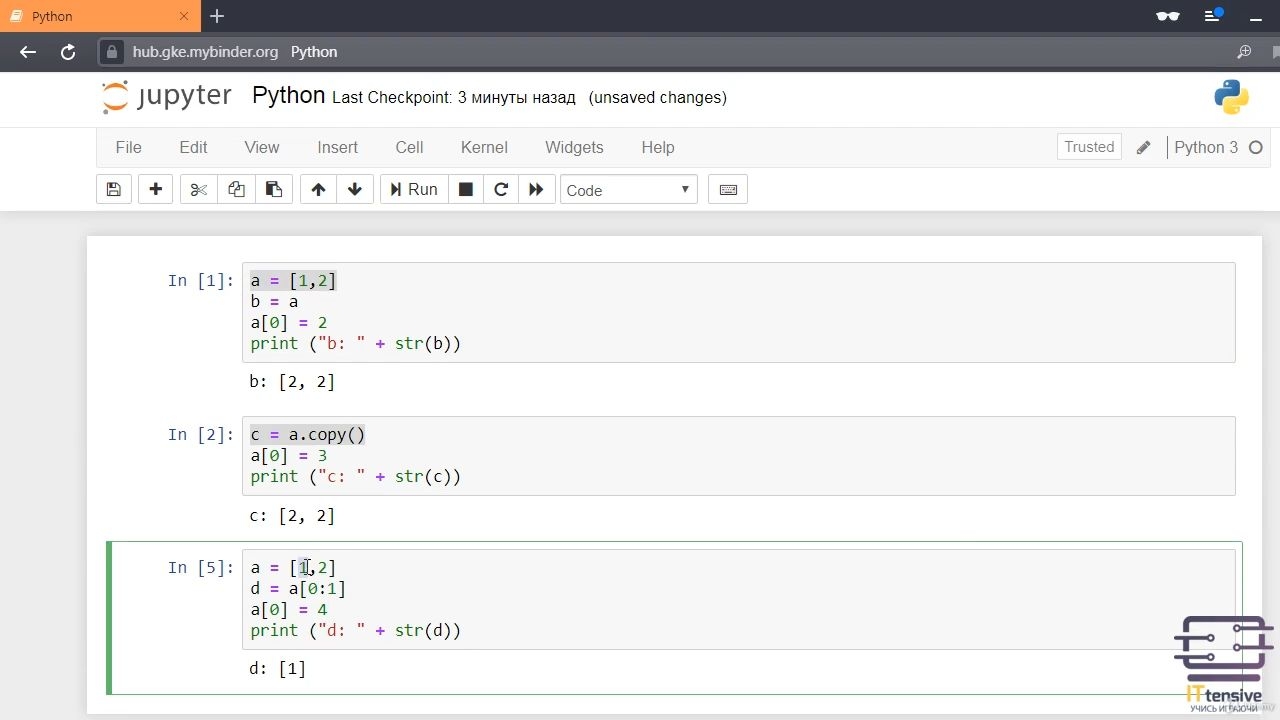Click the line 'd = a[0:1]'

(298, 589)
